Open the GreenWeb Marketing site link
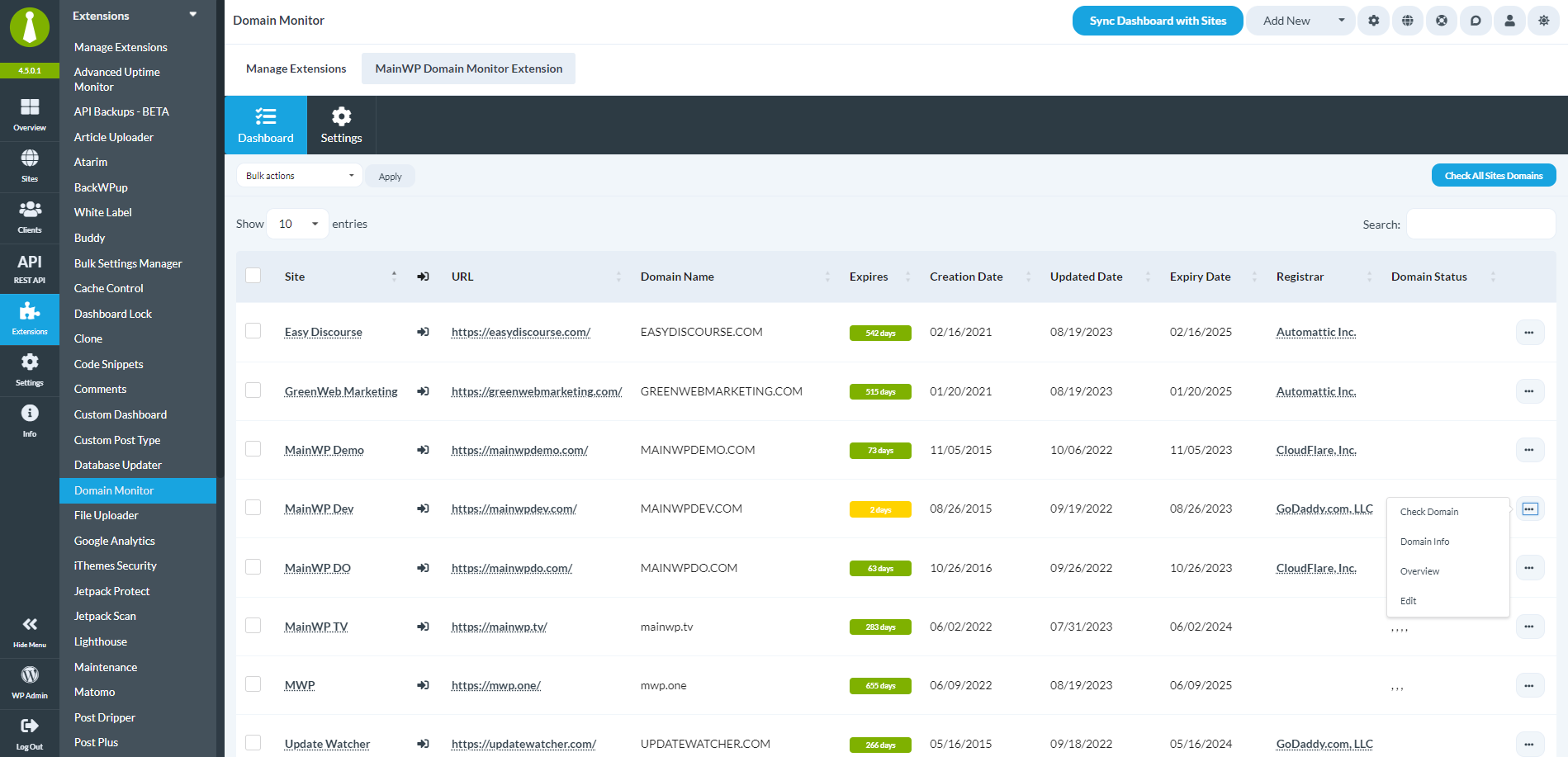 (341, 391)
